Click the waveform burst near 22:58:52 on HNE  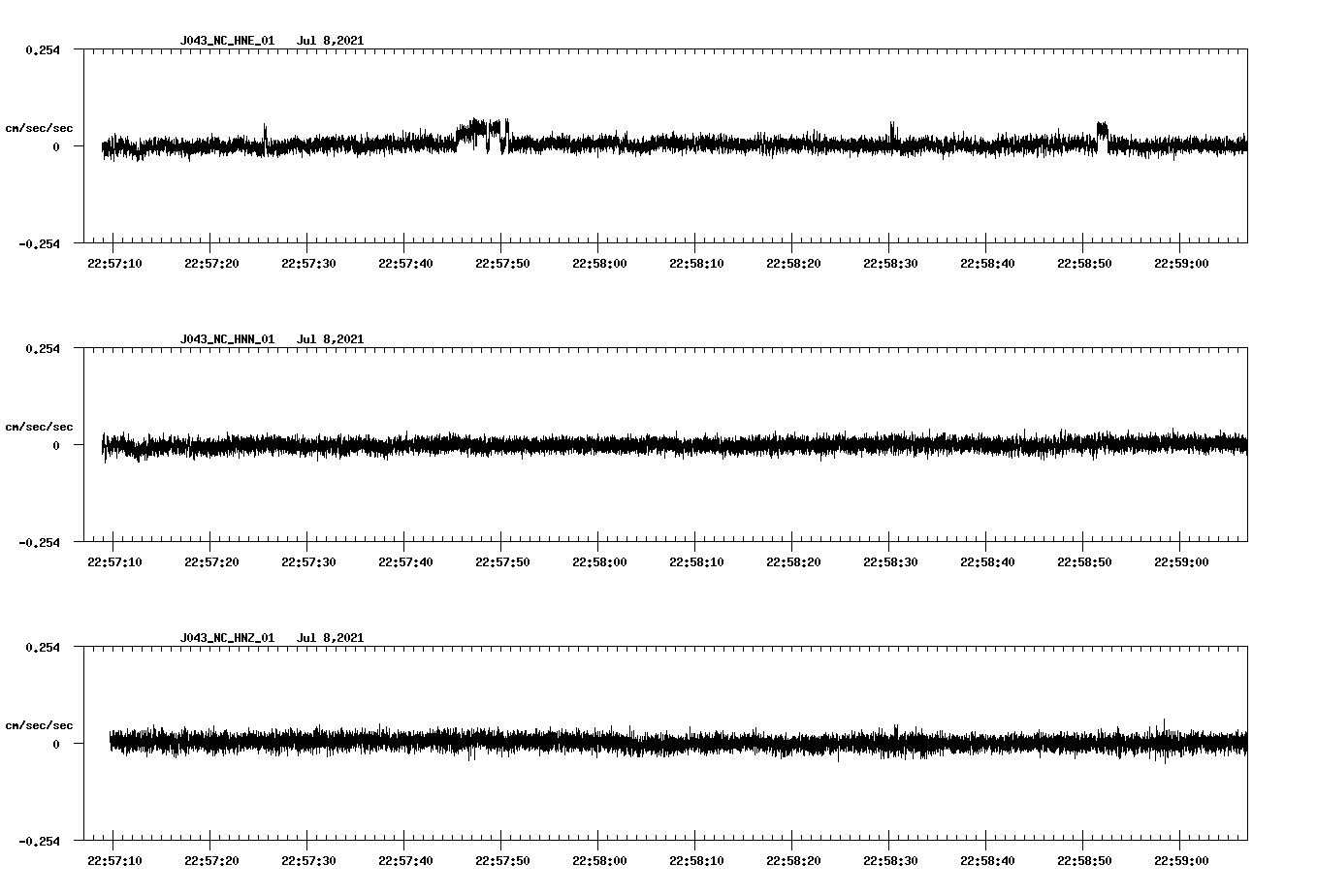[x=1101, y=129]
